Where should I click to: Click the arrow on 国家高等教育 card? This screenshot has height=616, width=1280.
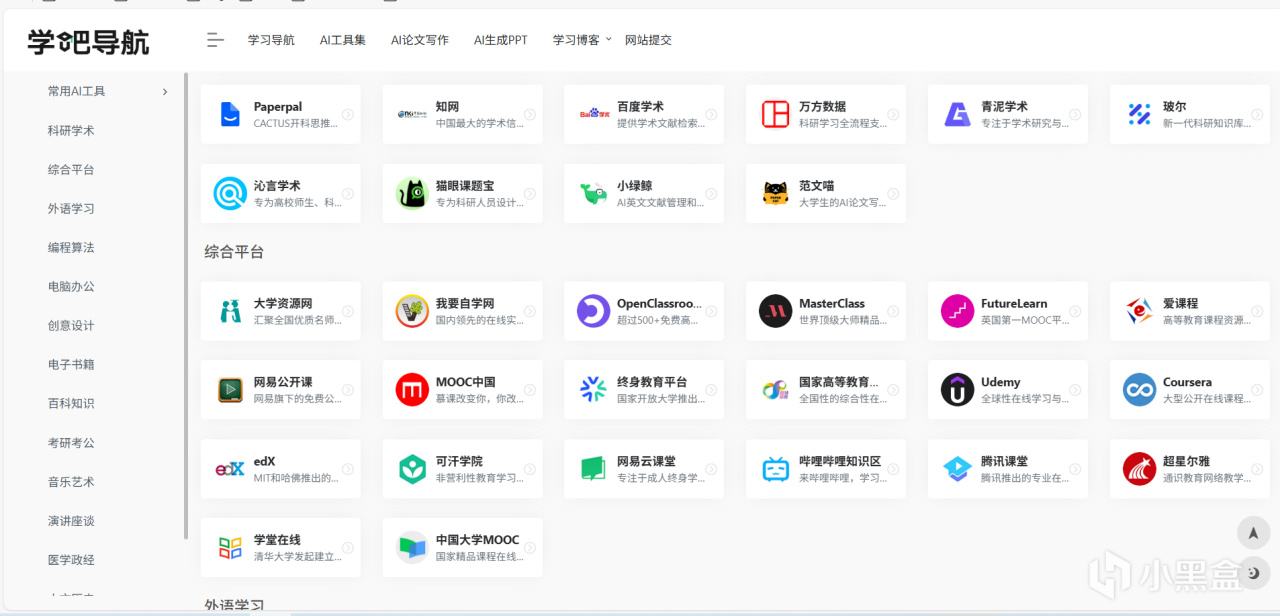point(893,390)
